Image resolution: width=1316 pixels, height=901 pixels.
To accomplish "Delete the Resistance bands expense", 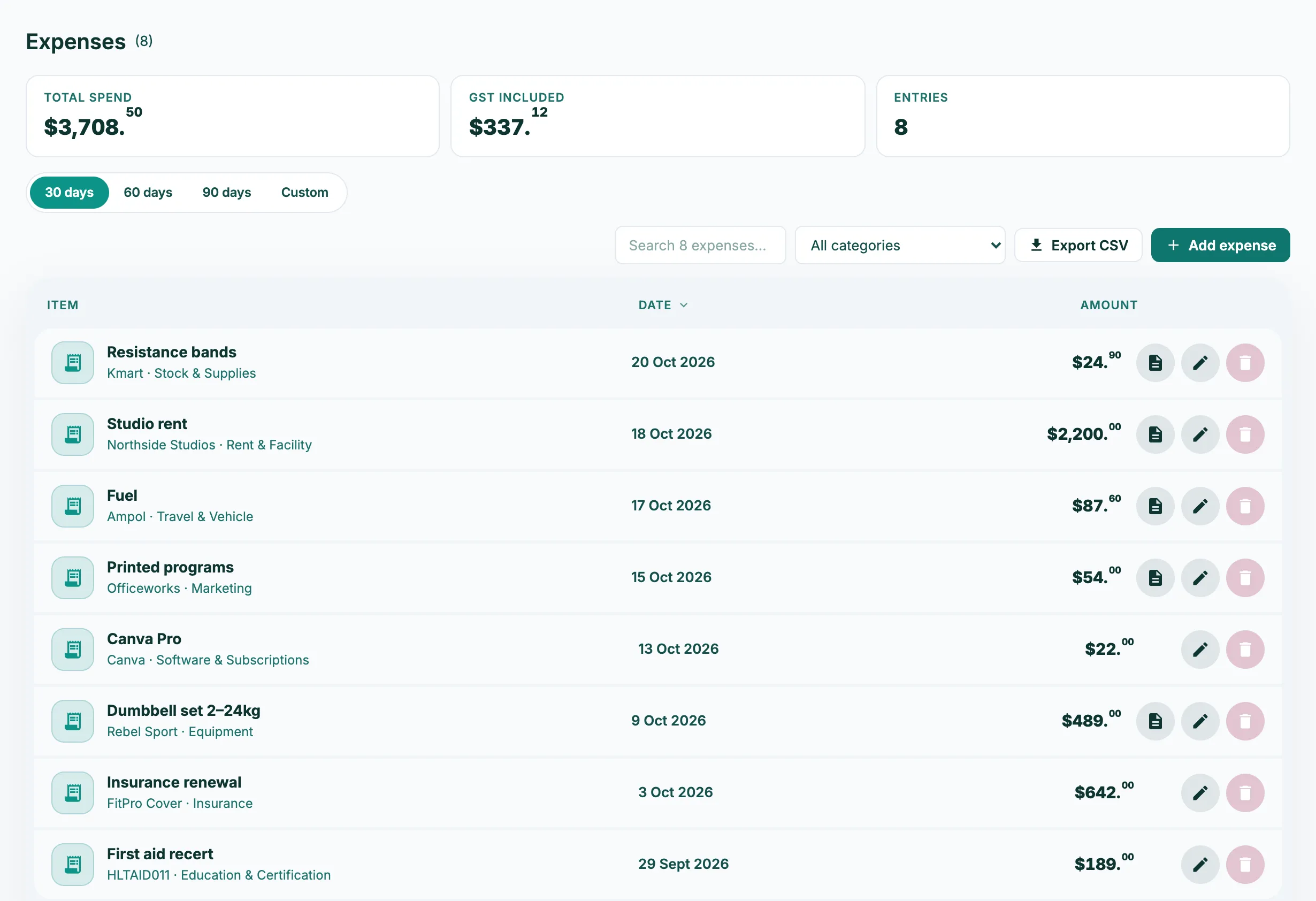I will [1245, 362].
